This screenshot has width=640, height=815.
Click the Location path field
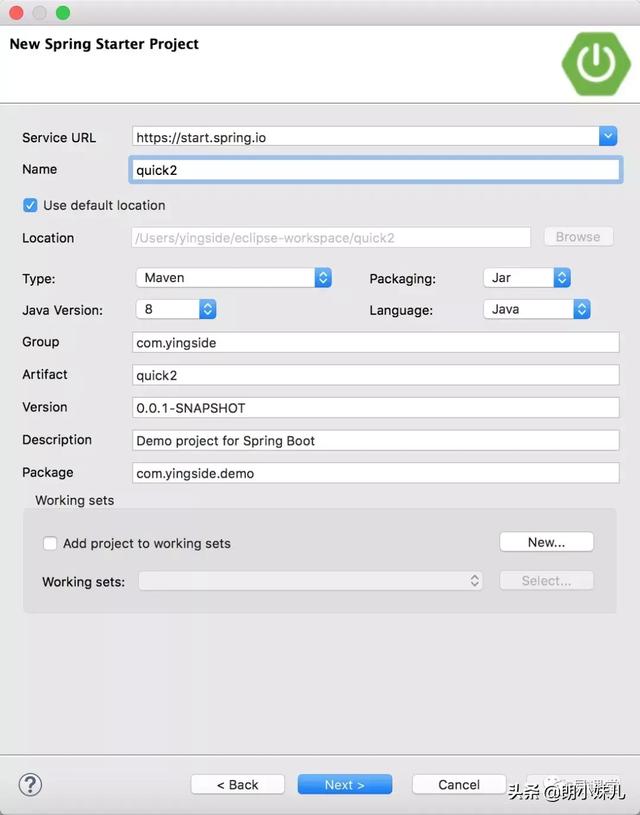(331, 238)
